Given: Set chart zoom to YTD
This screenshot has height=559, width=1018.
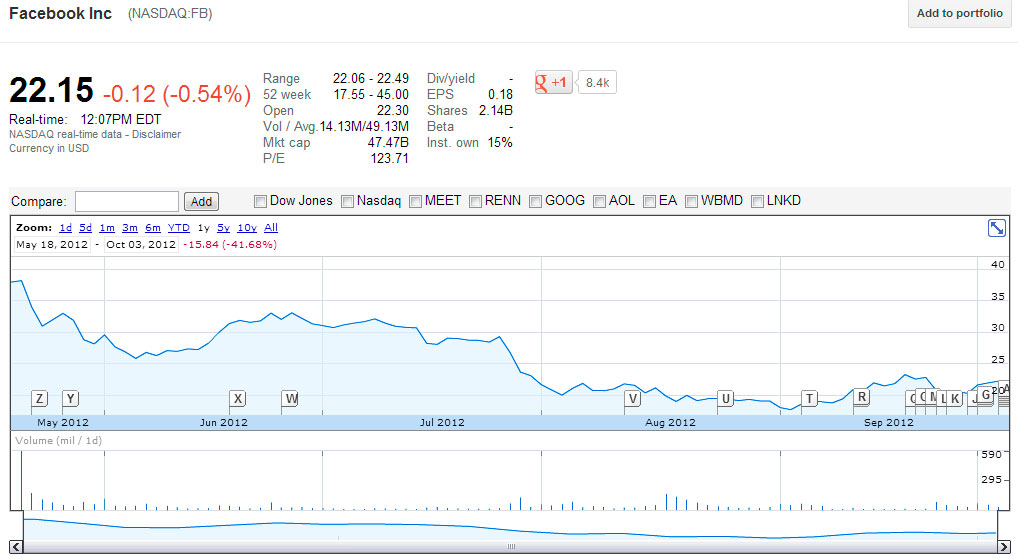Looking at the screenshot, I should 179,228.
